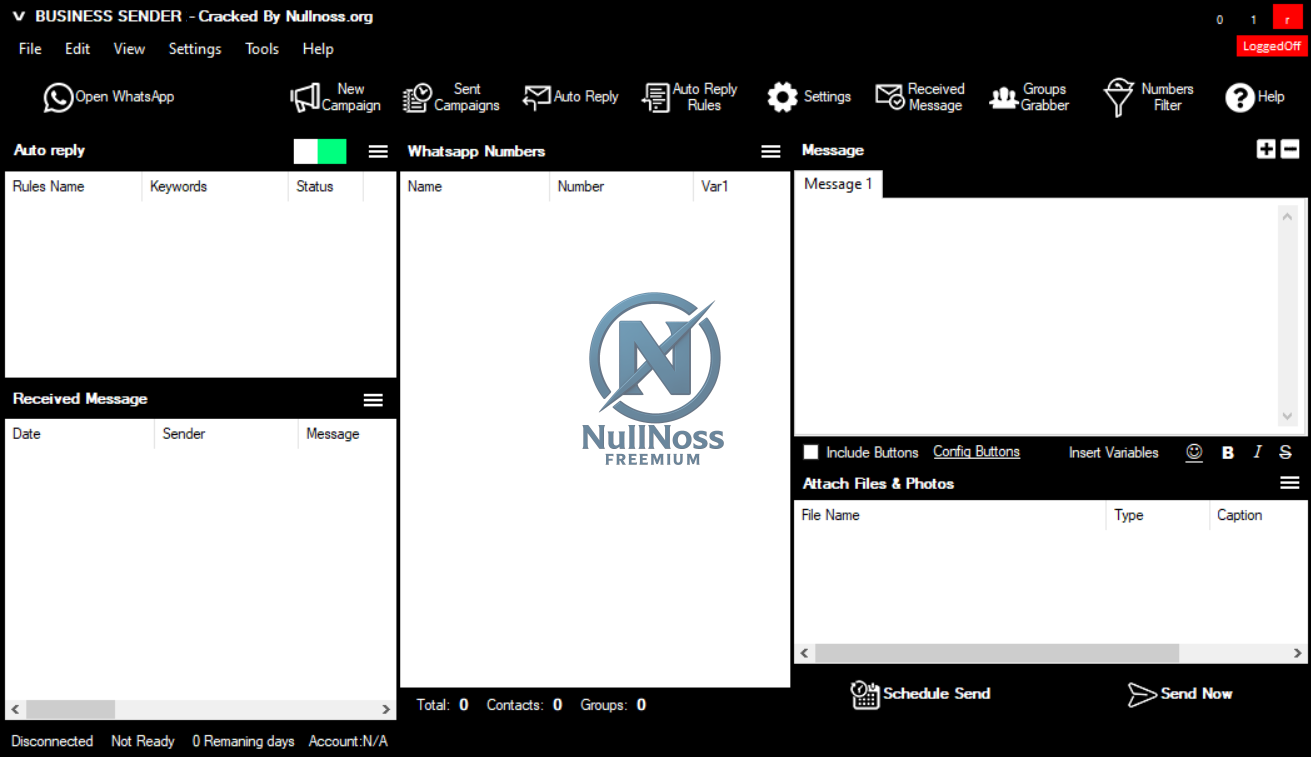
Task: Open the Numbers Filter tool
Action: click(x=1148, y=96)
